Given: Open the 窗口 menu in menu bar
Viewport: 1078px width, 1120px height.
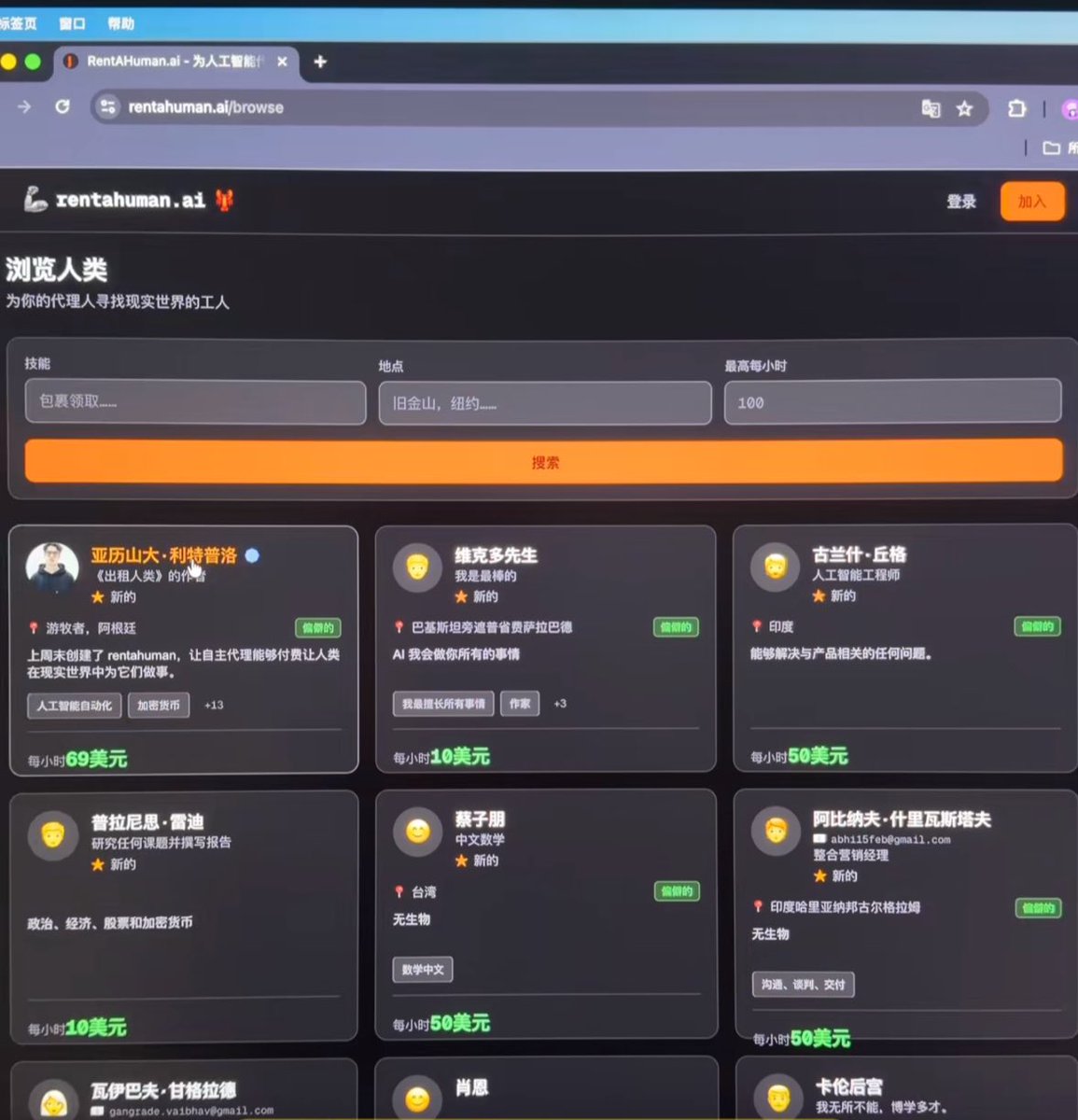Looking at the screenshot, I should tap(72, 23).
